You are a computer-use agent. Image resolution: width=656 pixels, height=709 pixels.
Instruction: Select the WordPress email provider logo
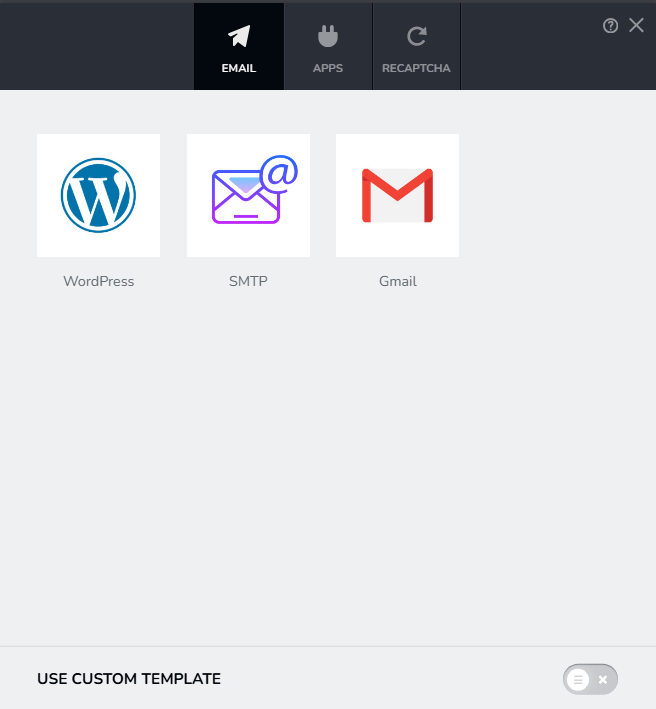point(99,195)
